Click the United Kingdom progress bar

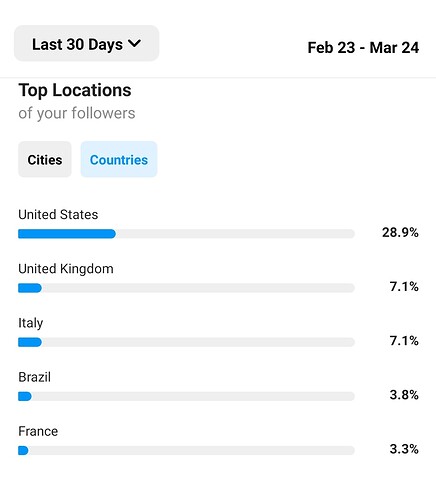186,288
